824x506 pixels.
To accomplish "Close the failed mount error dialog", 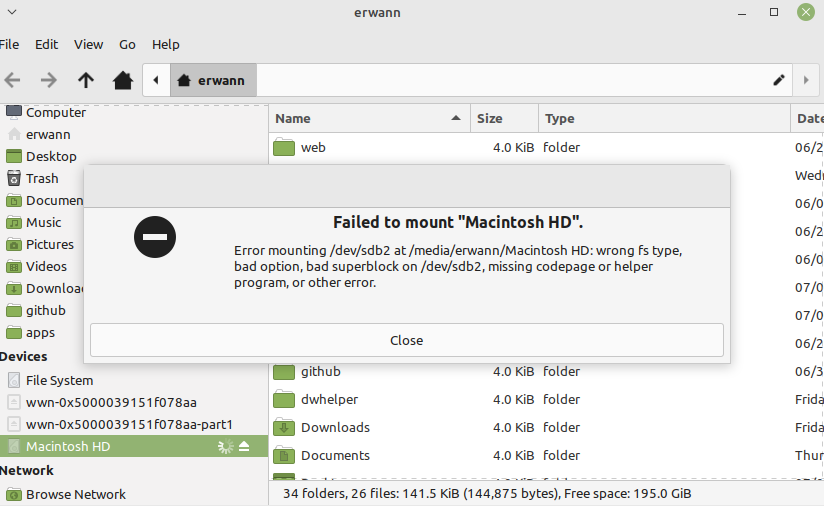I will 406,340.
